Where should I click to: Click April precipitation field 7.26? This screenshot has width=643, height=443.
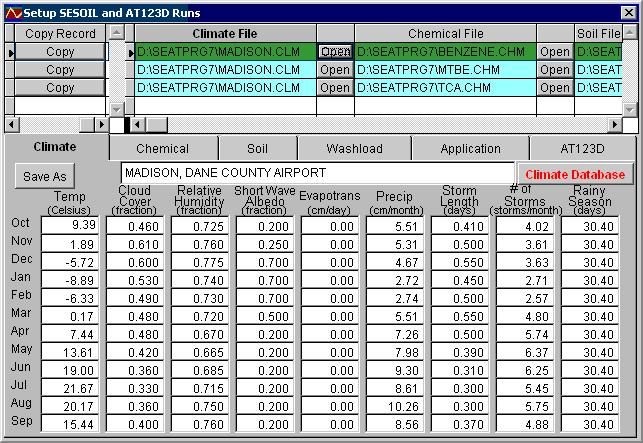pyautogui.click(x=394, y=334)
